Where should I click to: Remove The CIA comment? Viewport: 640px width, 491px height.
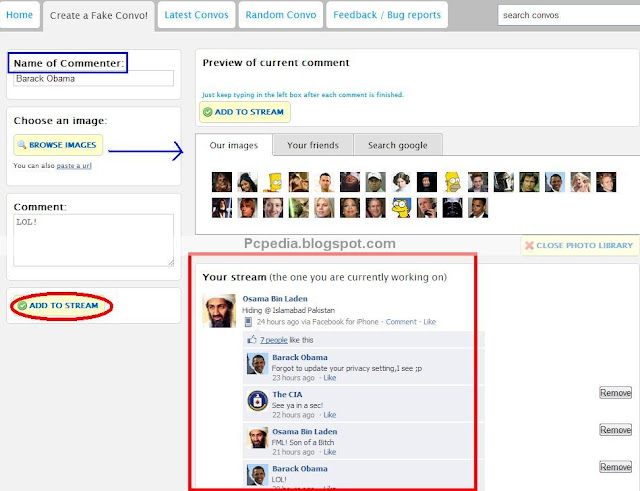(616, 393)
